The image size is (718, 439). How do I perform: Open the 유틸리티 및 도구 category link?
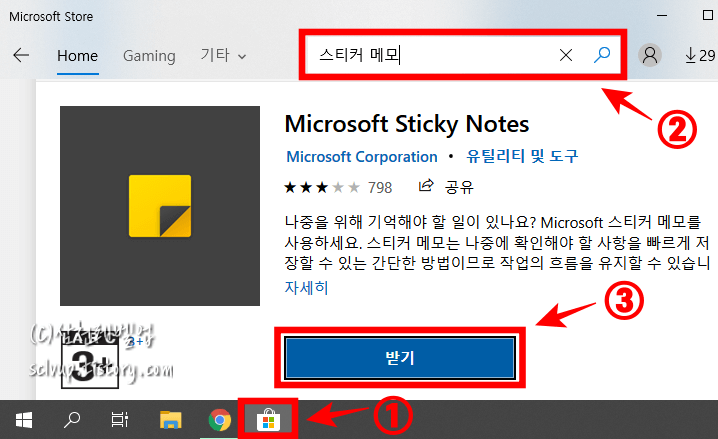[x=522, y=157]
